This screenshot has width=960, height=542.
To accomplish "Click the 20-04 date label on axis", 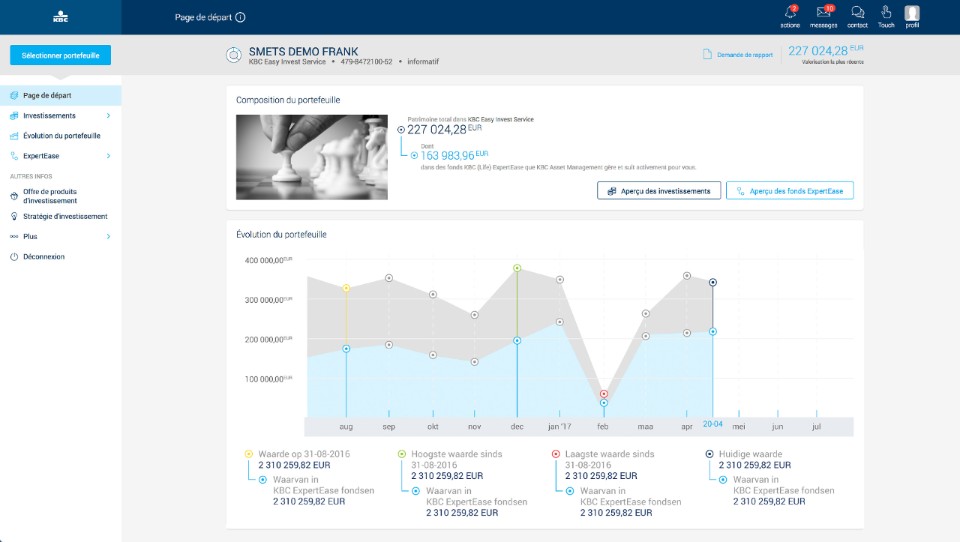I will [713, 424].
